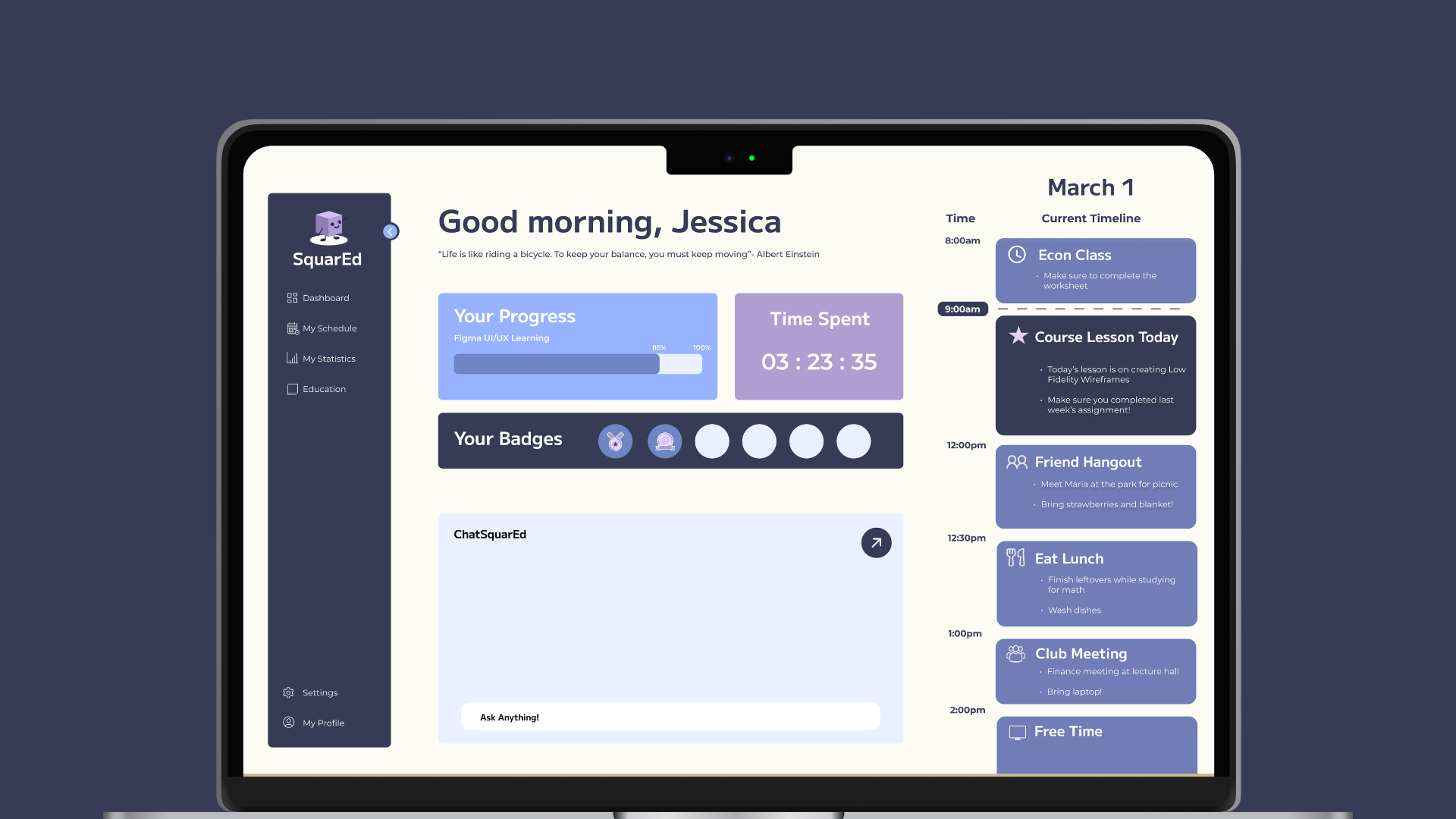Go to the My Schedule menu item
Image resolution: width=1456 pixels, height=819 pixels.
(x=329, y=328)
